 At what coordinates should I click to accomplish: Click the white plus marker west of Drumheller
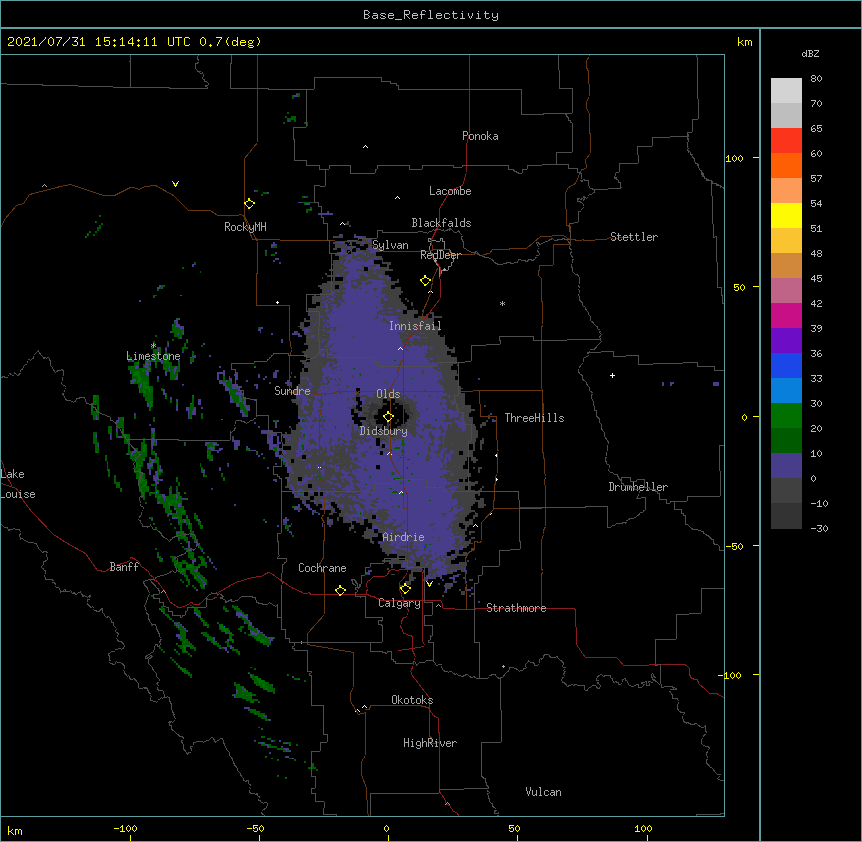pos(612,375)
